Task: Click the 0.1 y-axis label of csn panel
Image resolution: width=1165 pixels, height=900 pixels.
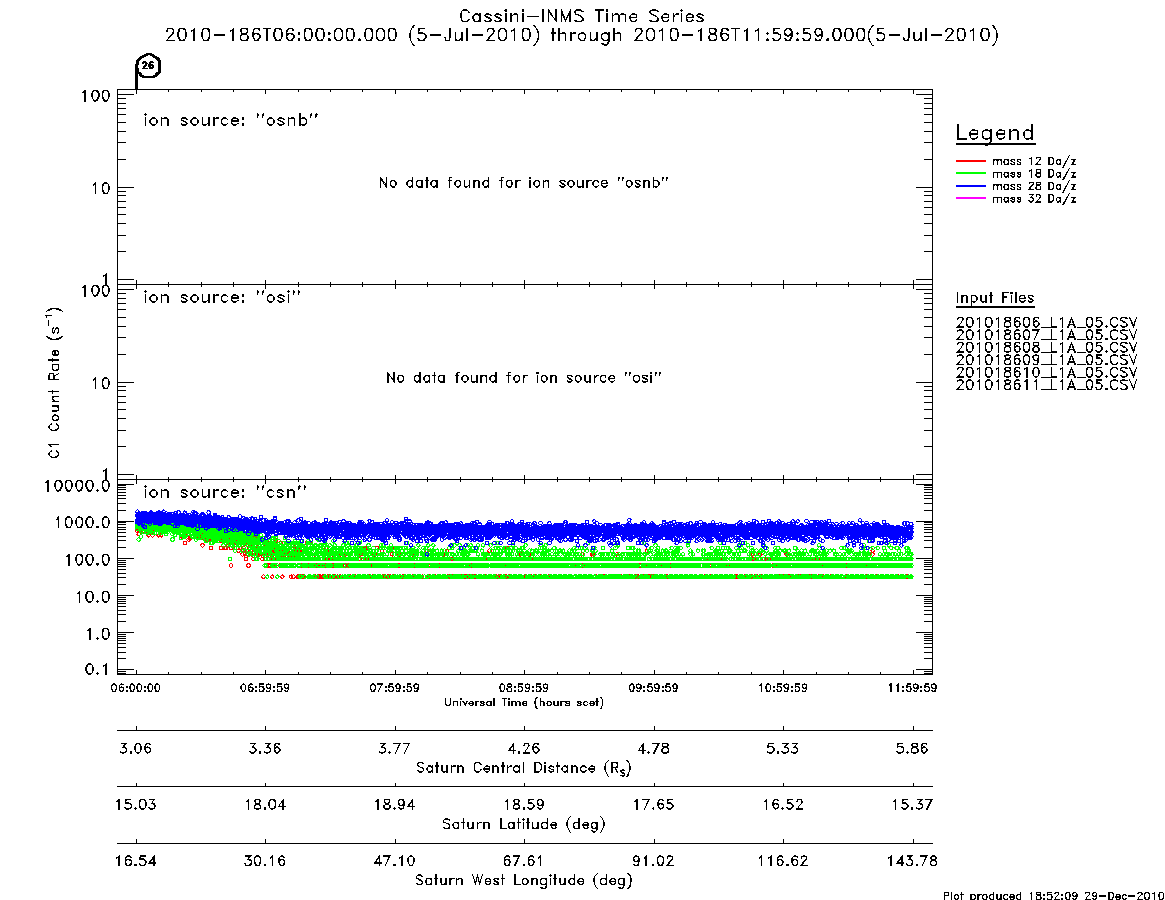Action: 98,669
